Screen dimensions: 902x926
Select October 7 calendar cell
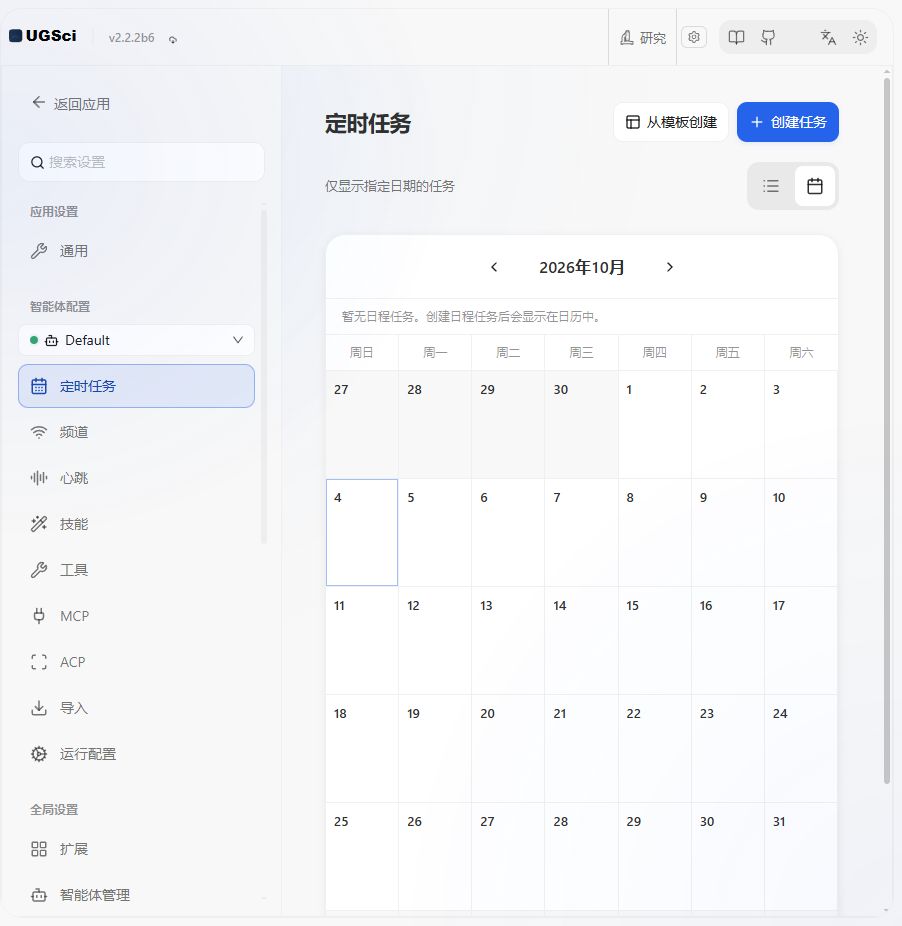click(581, 532)
